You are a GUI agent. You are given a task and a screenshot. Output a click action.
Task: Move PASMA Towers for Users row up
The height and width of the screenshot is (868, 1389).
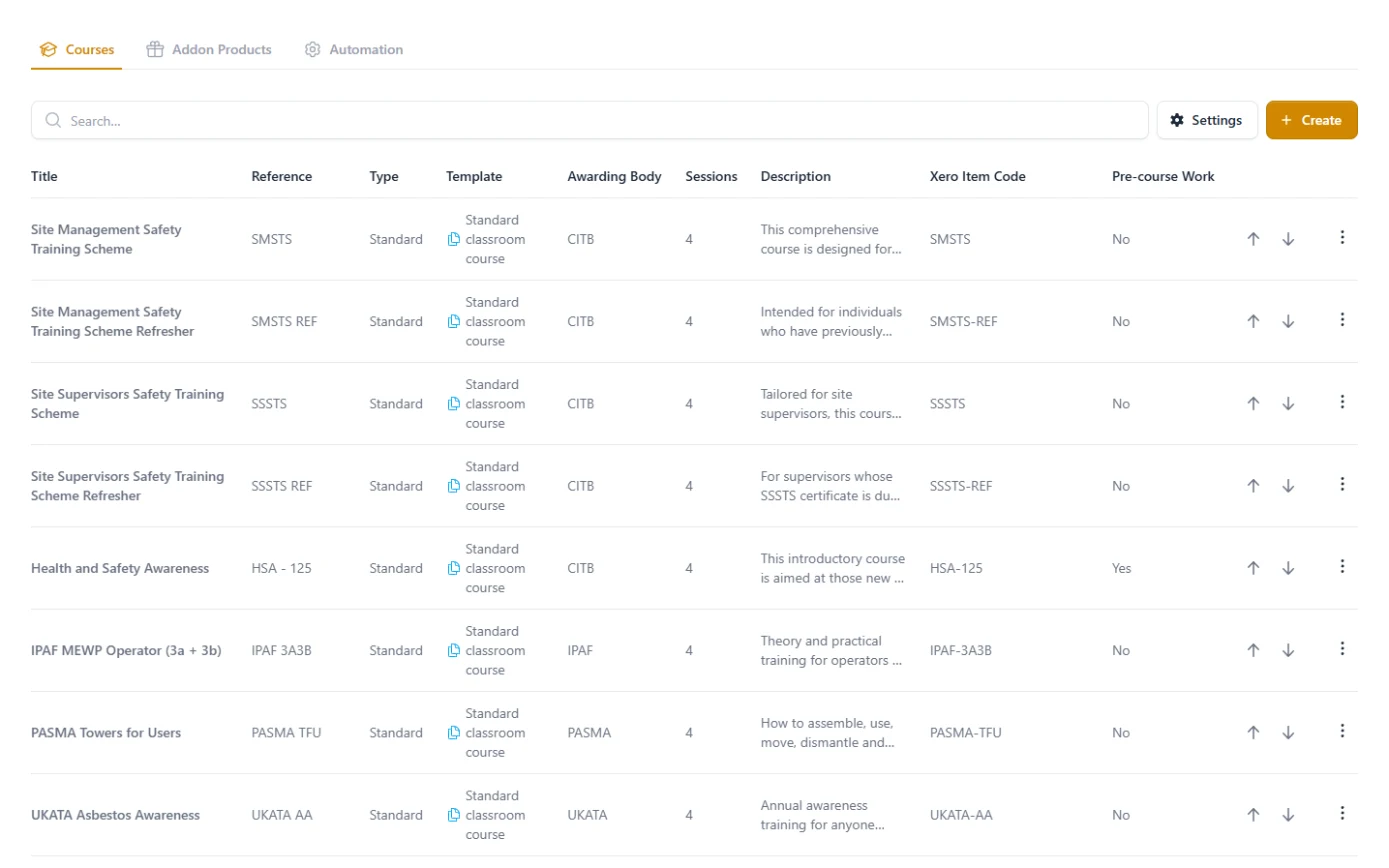point(1253,732)
